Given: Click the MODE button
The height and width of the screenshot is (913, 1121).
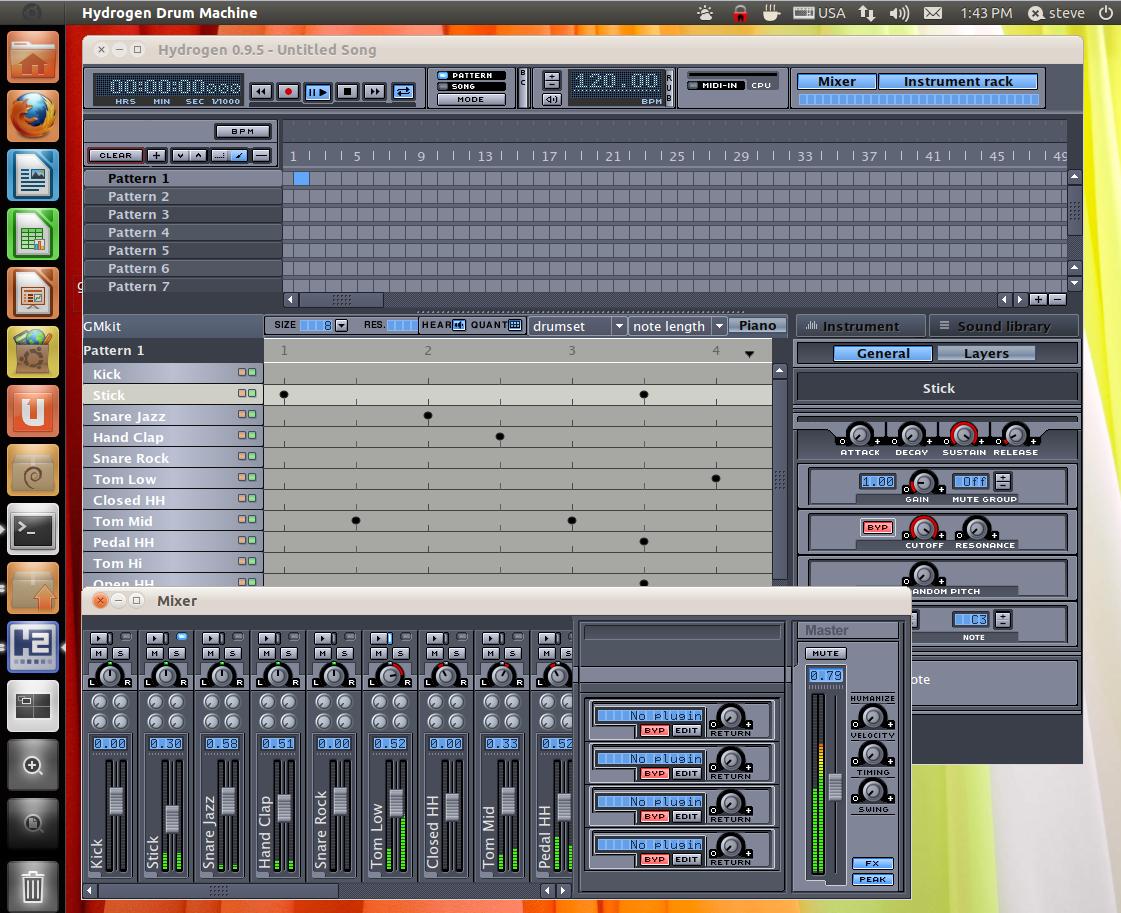Looking at the screenshot, I should pos(471,99).
